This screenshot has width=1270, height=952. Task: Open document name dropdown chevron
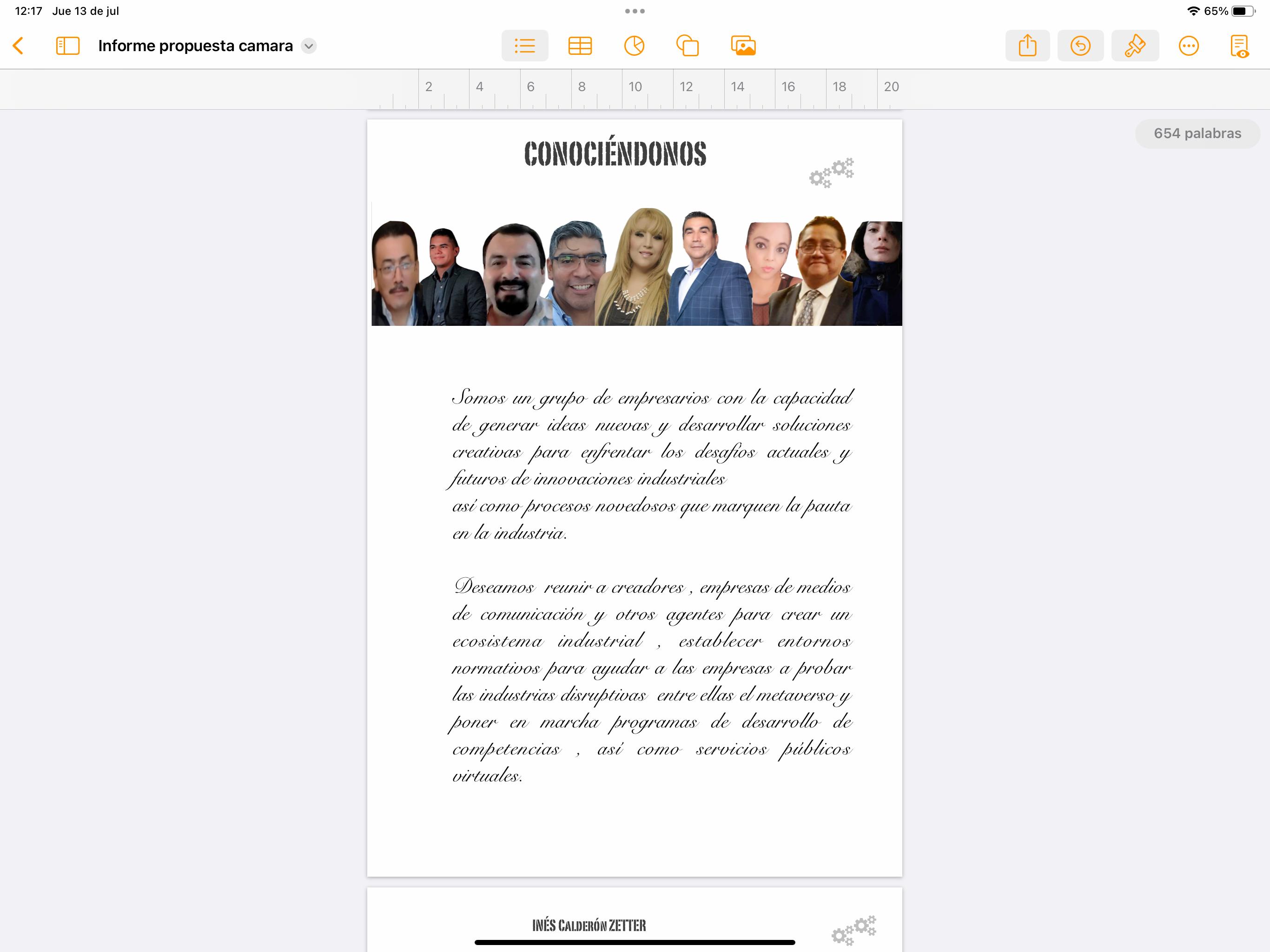[309, 46]
